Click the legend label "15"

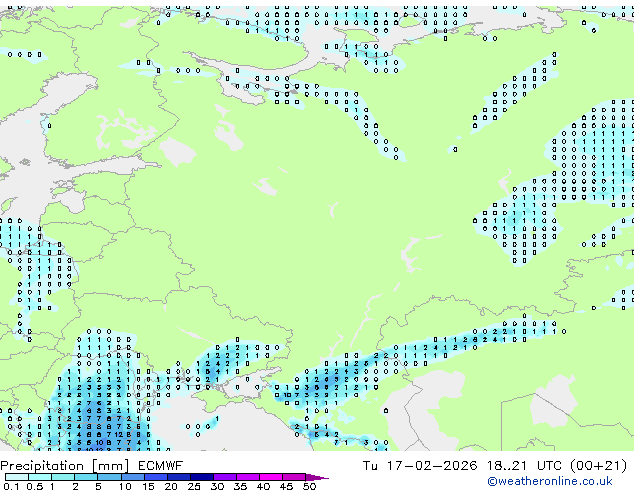pyautogui.click(x=148, y=486)
